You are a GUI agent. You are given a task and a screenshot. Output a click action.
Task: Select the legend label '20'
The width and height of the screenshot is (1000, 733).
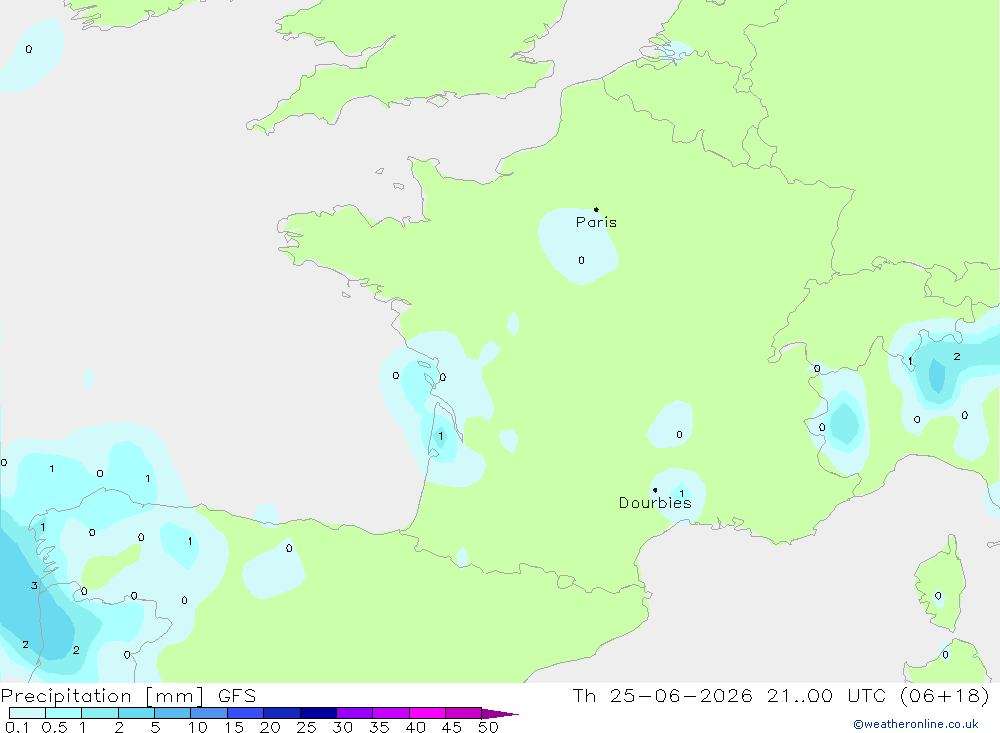pos(270,727)
